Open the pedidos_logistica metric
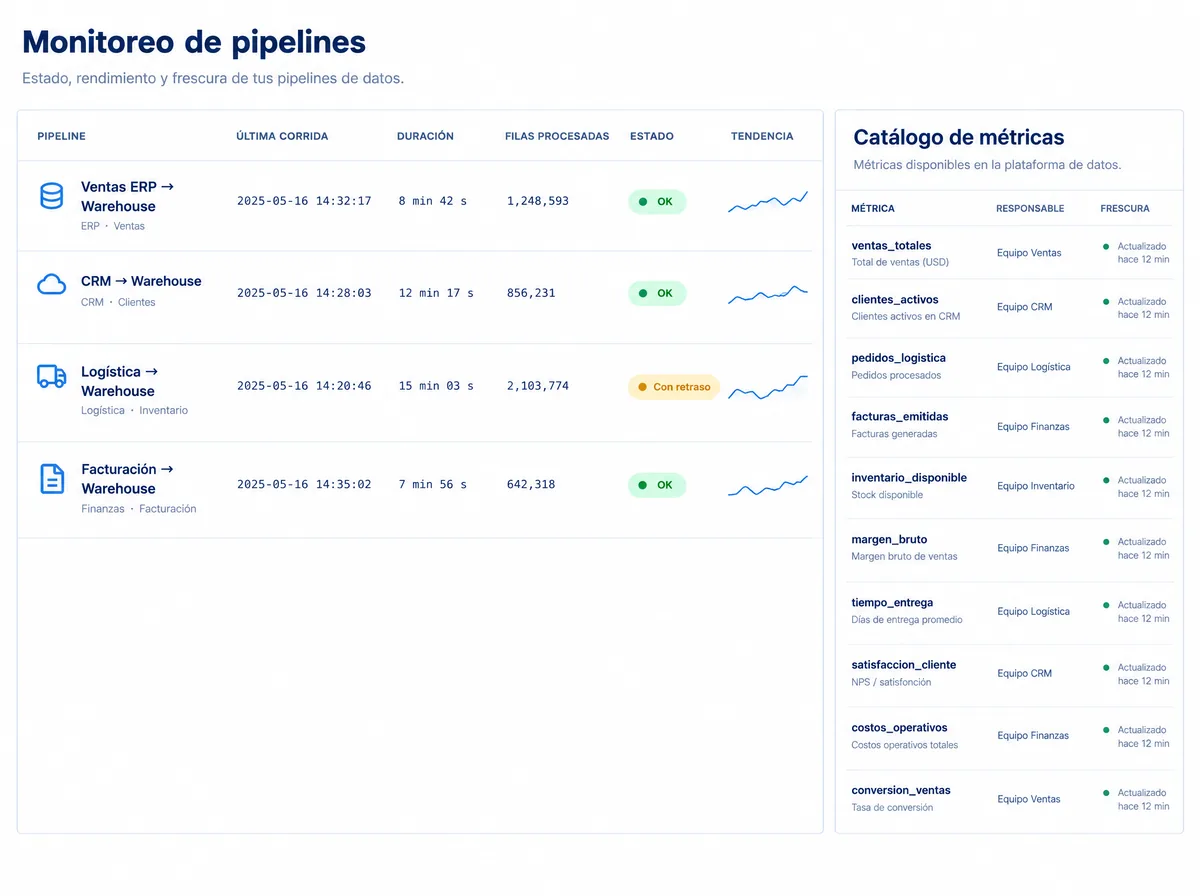 click(x=898, y=358)
